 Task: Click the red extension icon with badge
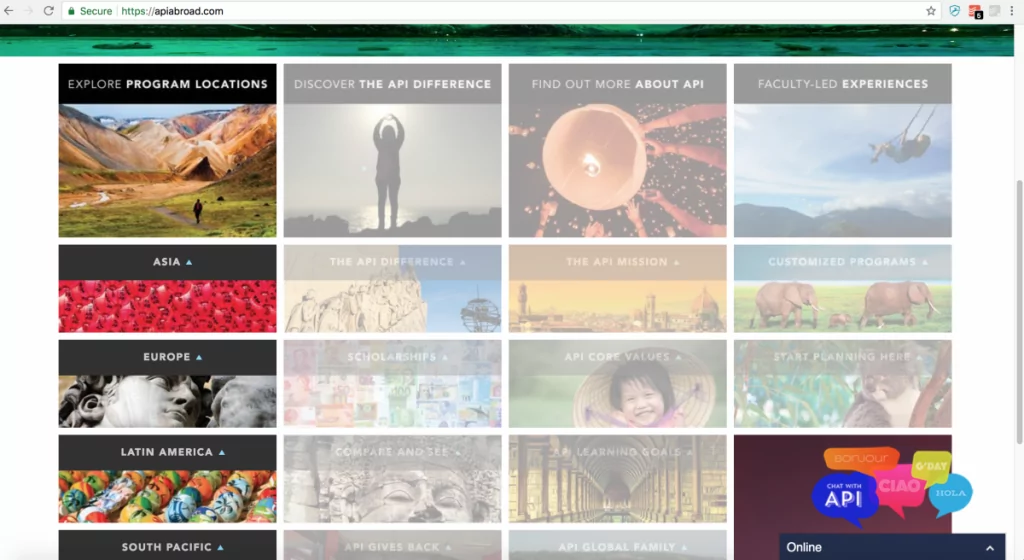pyautogui.click(x=975, y=11)
